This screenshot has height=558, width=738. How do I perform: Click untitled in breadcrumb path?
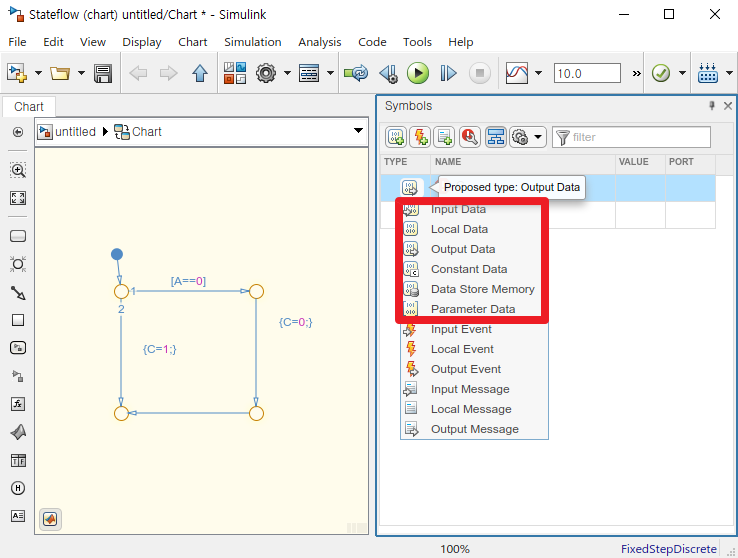(75, 132)
